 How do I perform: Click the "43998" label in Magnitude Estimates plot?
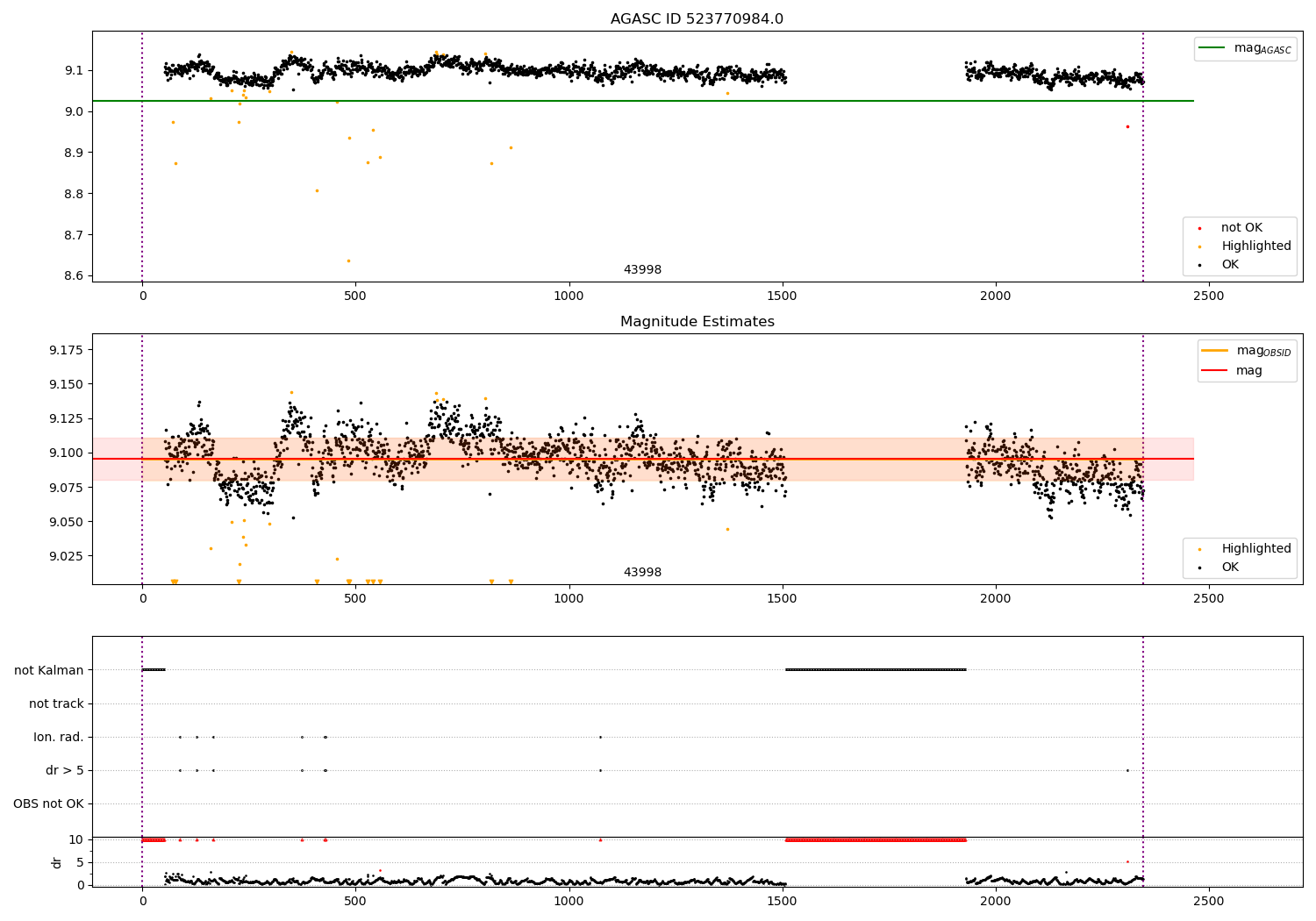[x=642, y=573]
